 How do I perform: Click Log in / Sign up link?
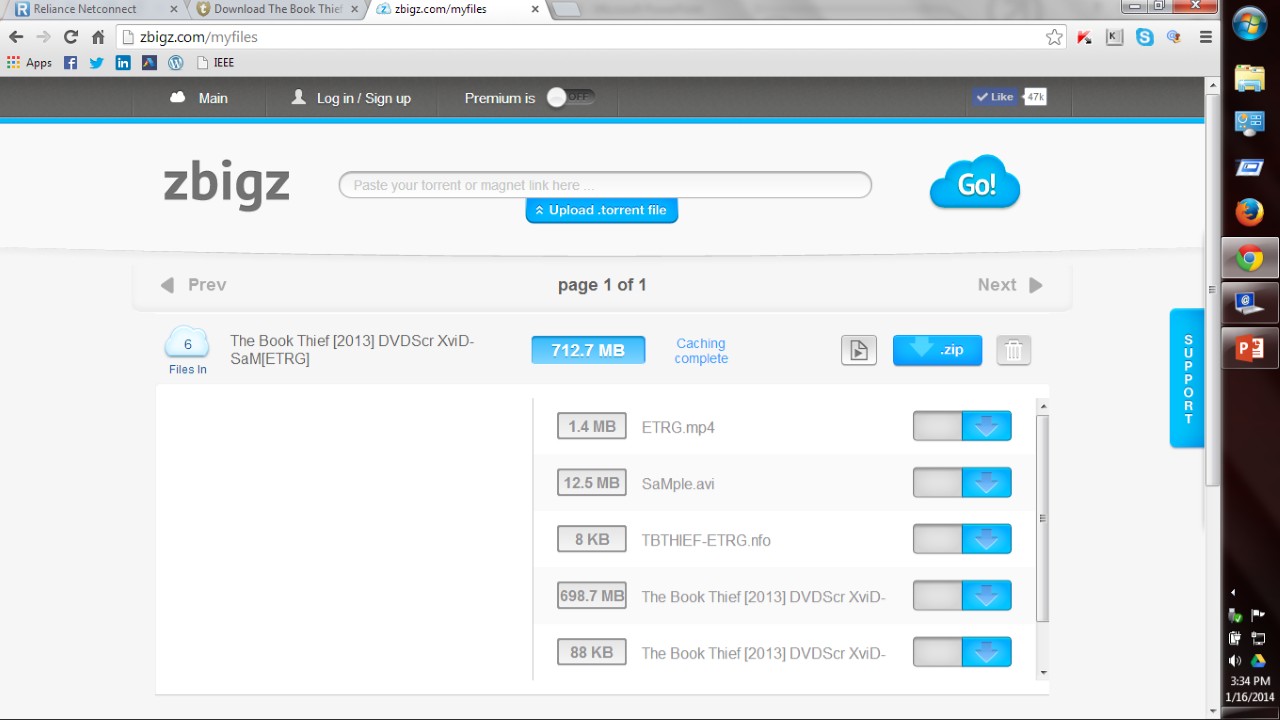(x=351, y=98)
